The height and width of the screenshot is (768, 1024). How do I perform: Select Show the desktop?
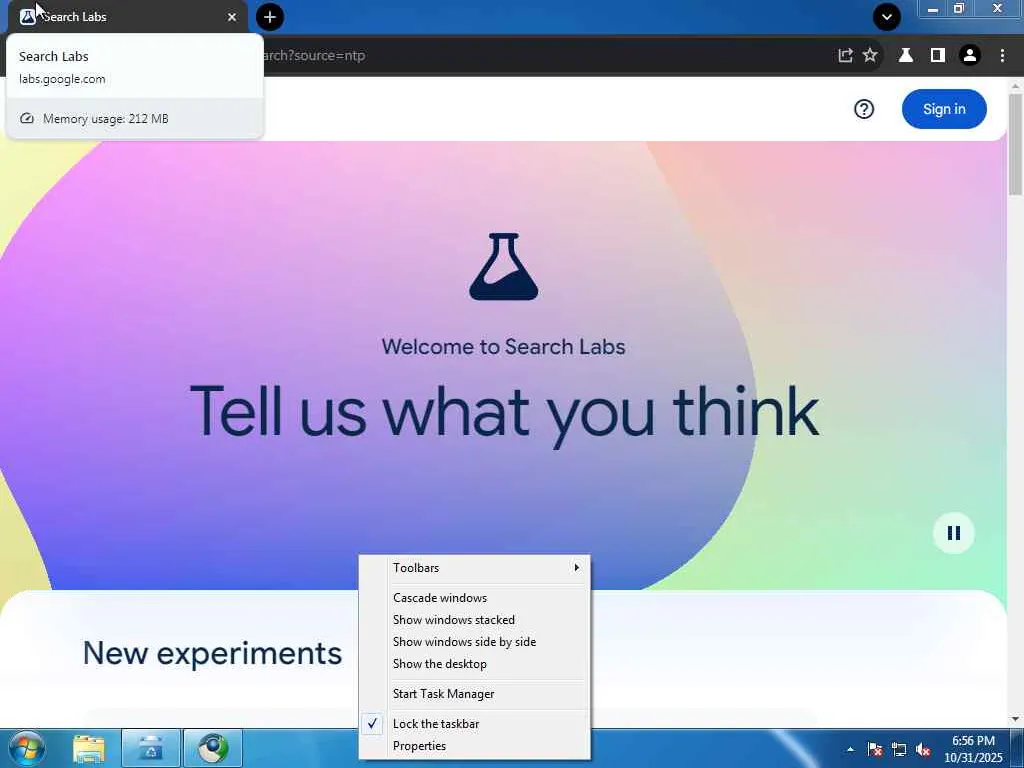tap(475, 664)
